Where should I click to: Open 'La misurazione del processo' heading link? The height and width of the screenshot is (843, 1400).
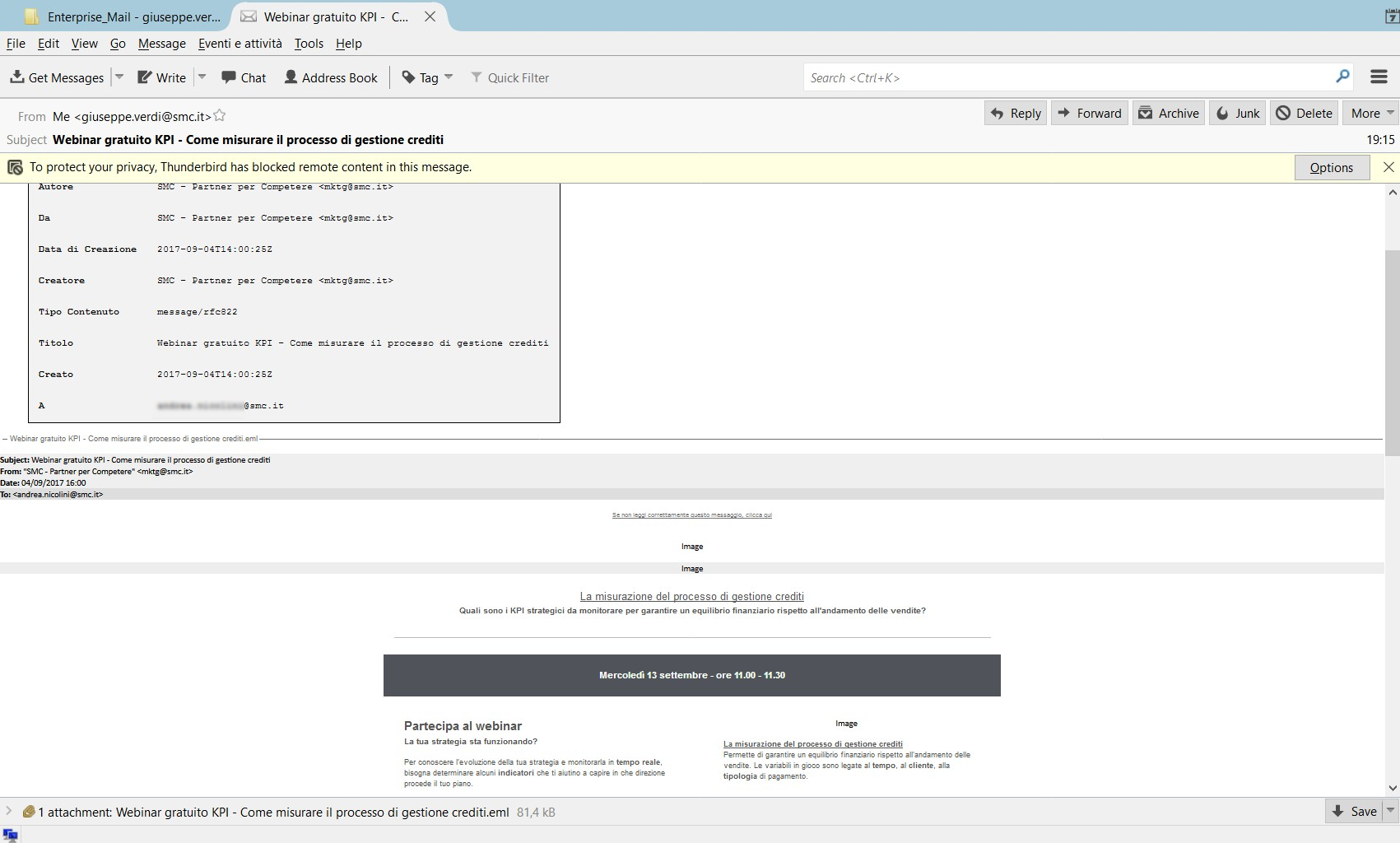pos(692,597)
